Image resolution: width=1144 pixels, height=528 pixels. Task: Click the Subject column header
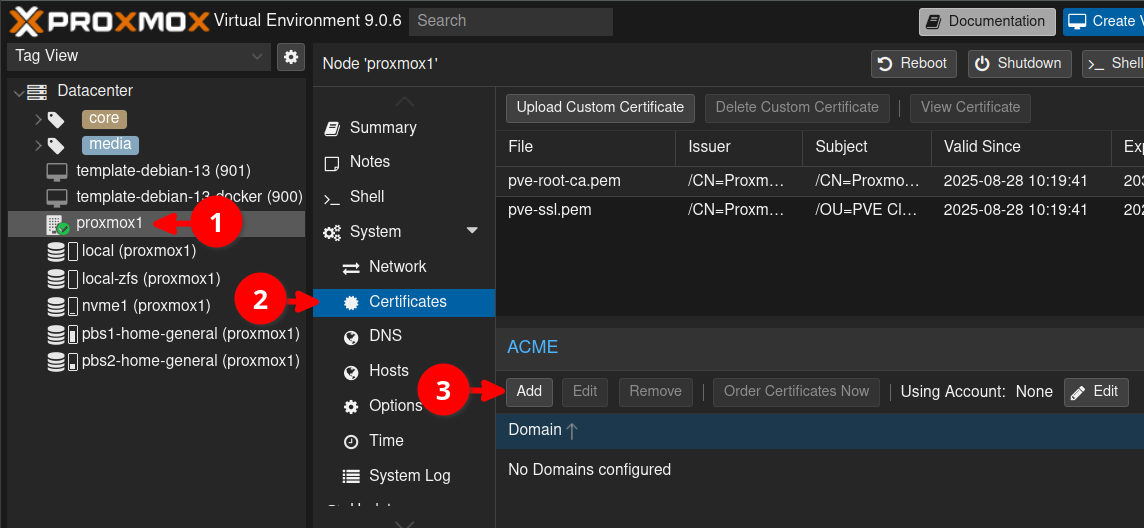click(x=867, y=147)
